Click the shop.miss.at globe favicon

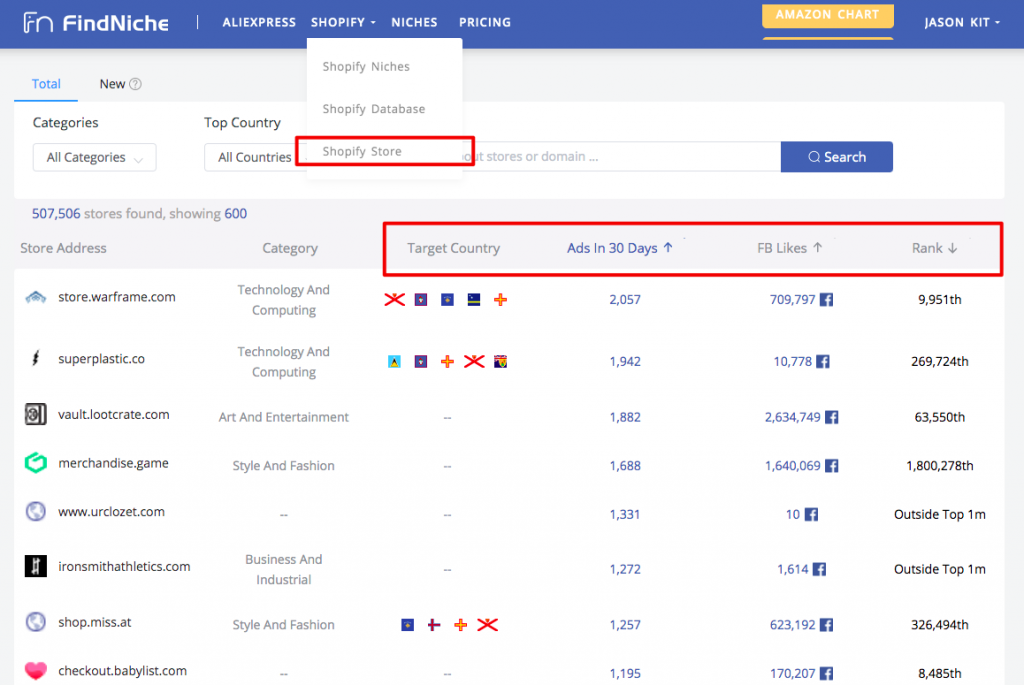click(36, 622)
